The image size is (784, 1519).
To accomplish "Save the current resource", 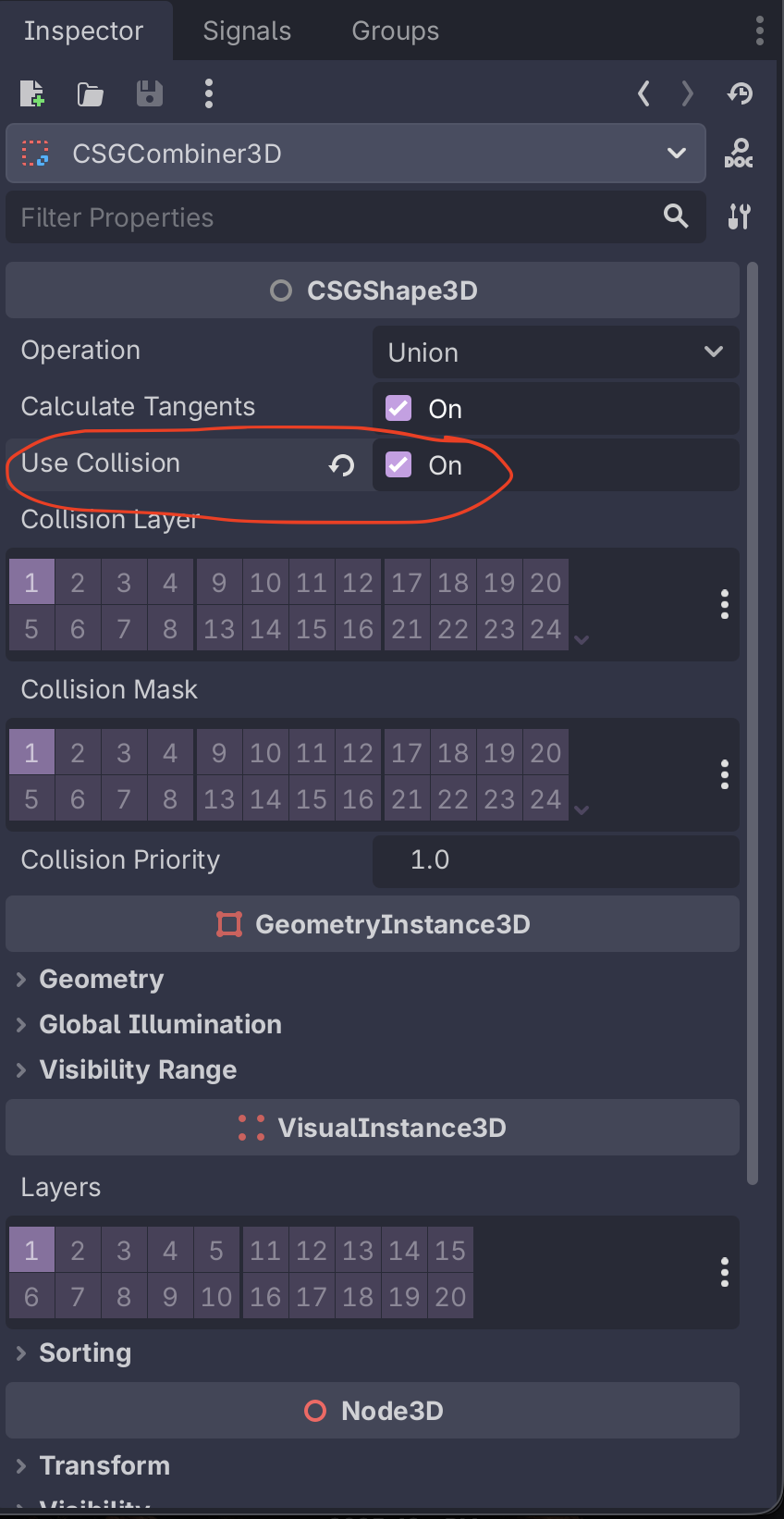I will pyautogui.click(x=149, y=93).
